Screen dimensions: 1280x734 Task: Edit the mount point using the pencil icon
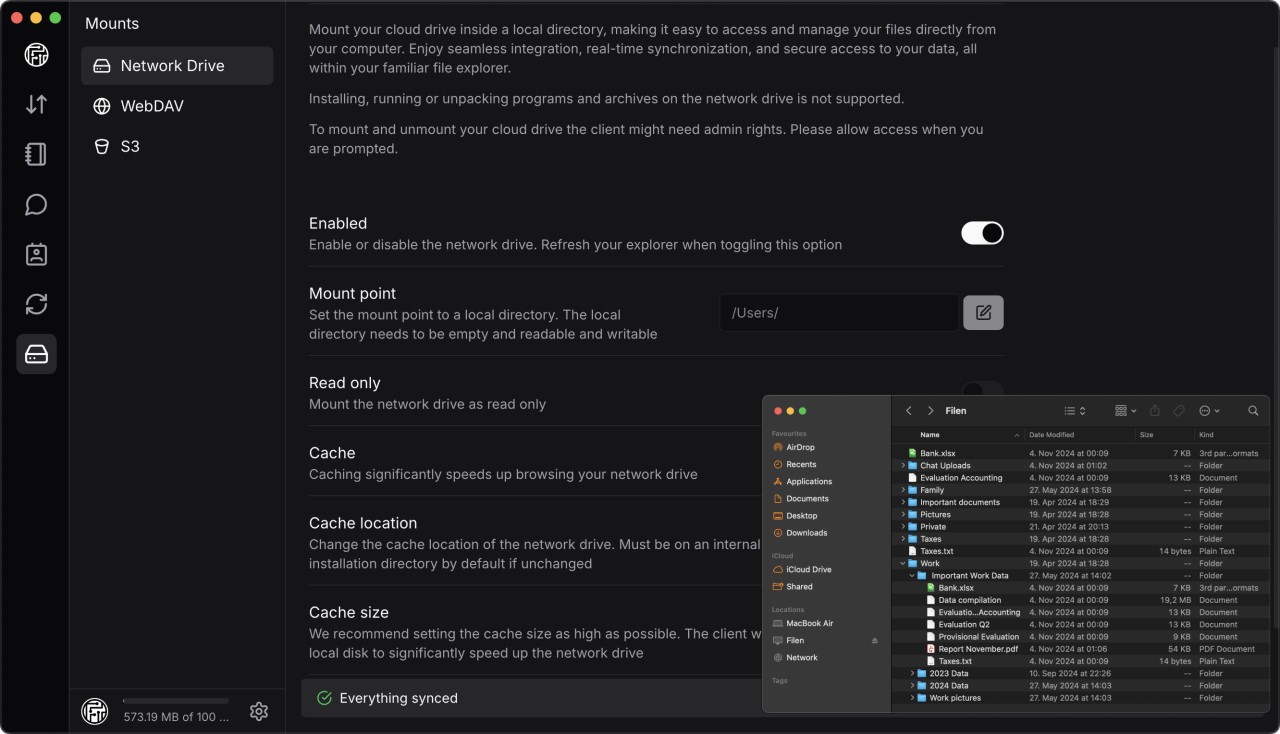[x=983, y=312]
